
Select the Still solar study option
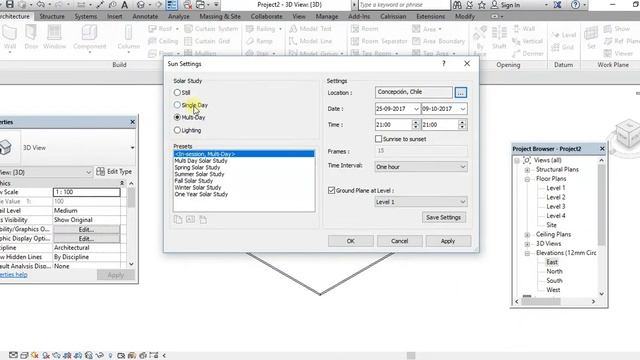click(177, 93)
